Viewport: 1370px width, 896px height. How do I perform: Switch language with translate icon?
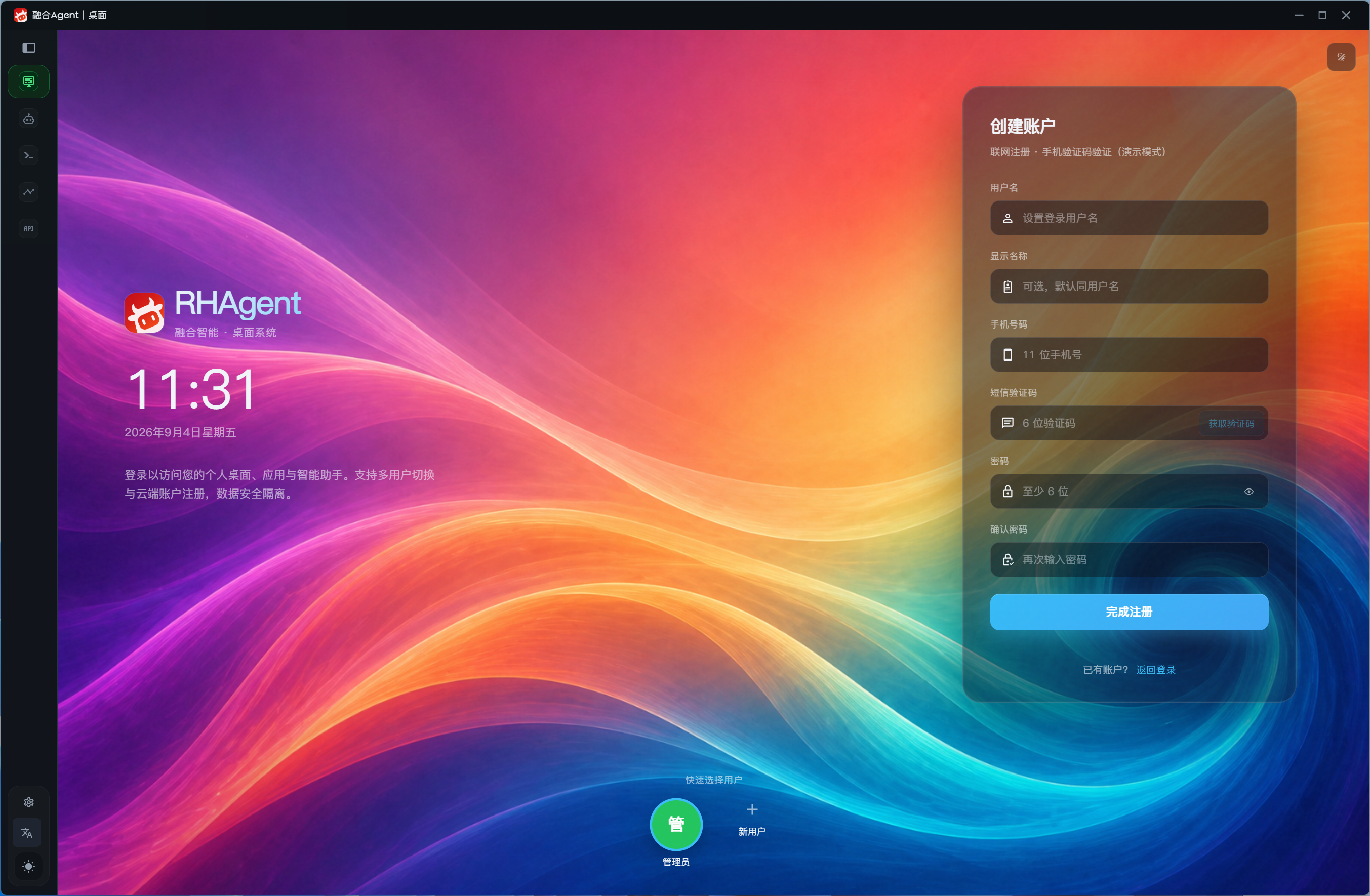coord(27,833)
